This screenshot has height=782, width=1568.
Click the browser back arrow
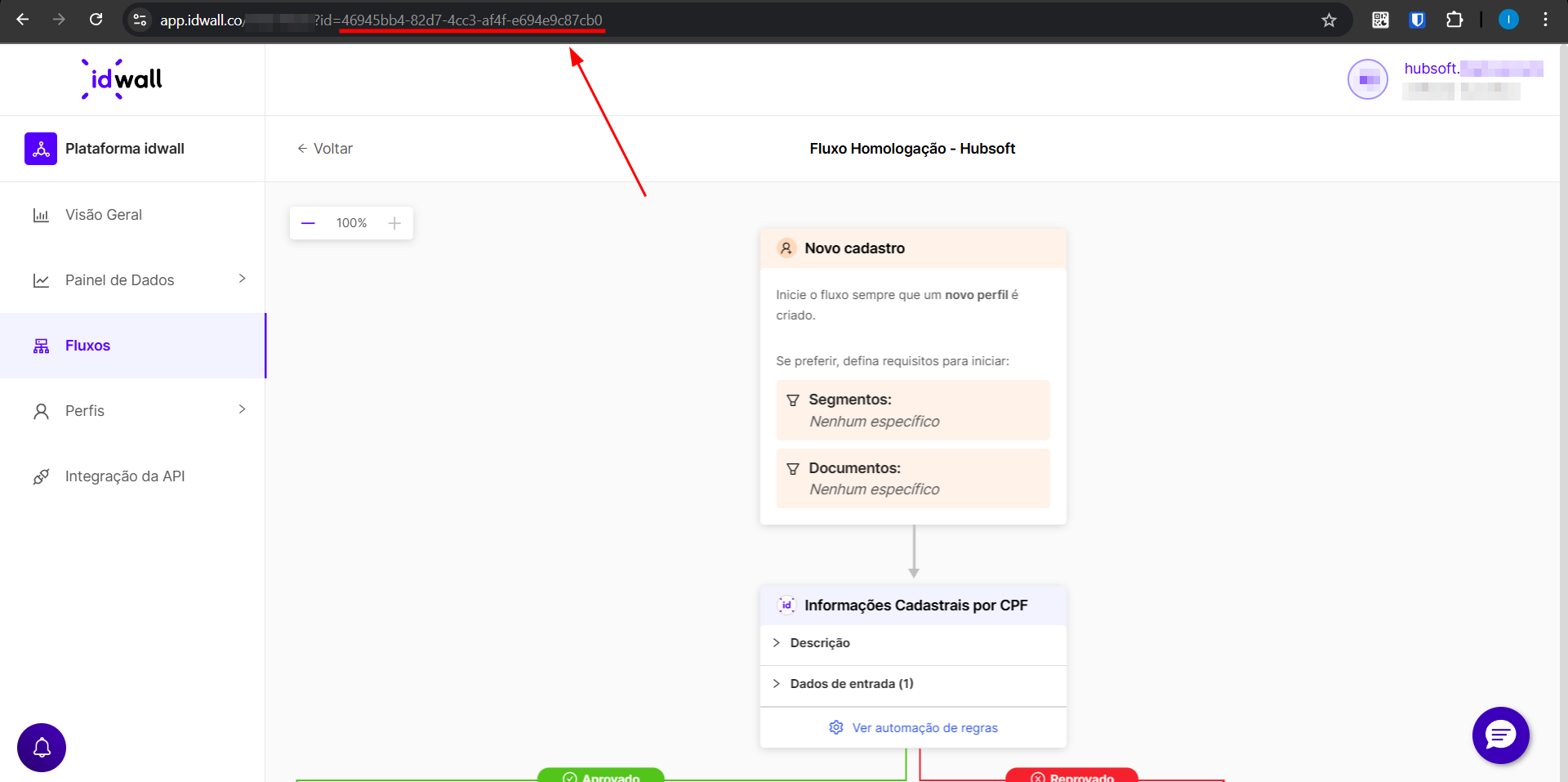point(23,20)
